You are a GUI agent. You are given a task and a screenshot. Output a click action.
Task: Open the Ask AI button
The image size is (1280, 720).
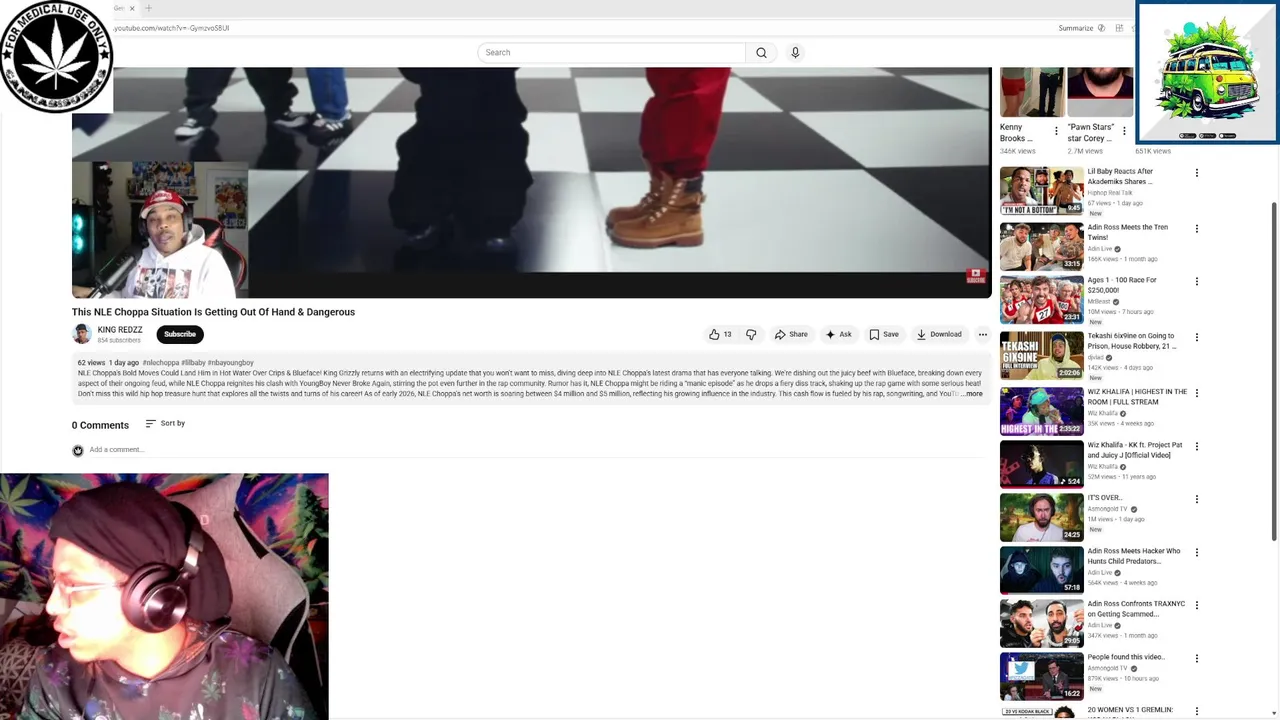[x=838, y=334]
